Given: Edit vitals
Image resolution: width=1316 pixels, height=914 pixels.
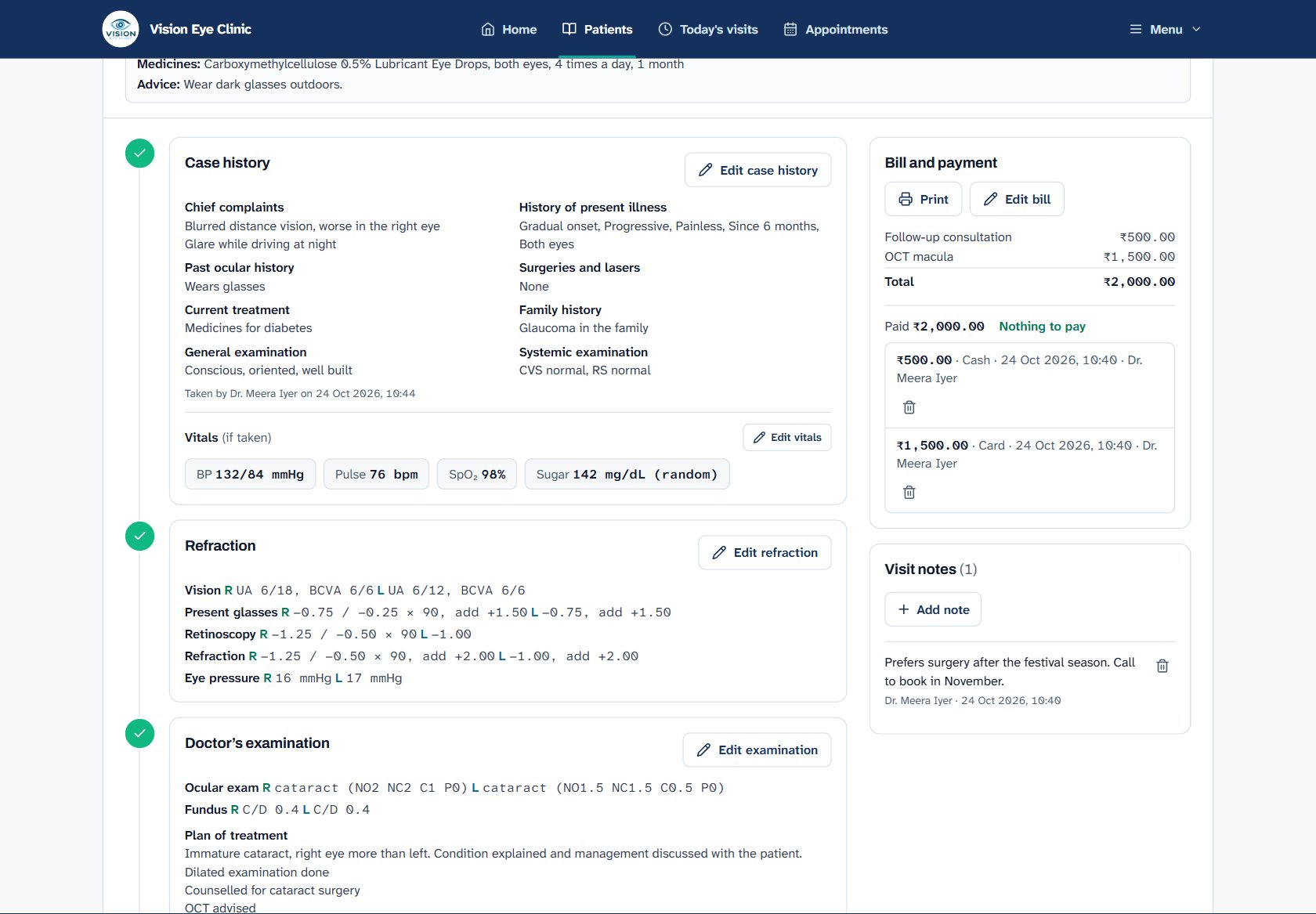Looking at the screenshot, I should tap(787, 438).
